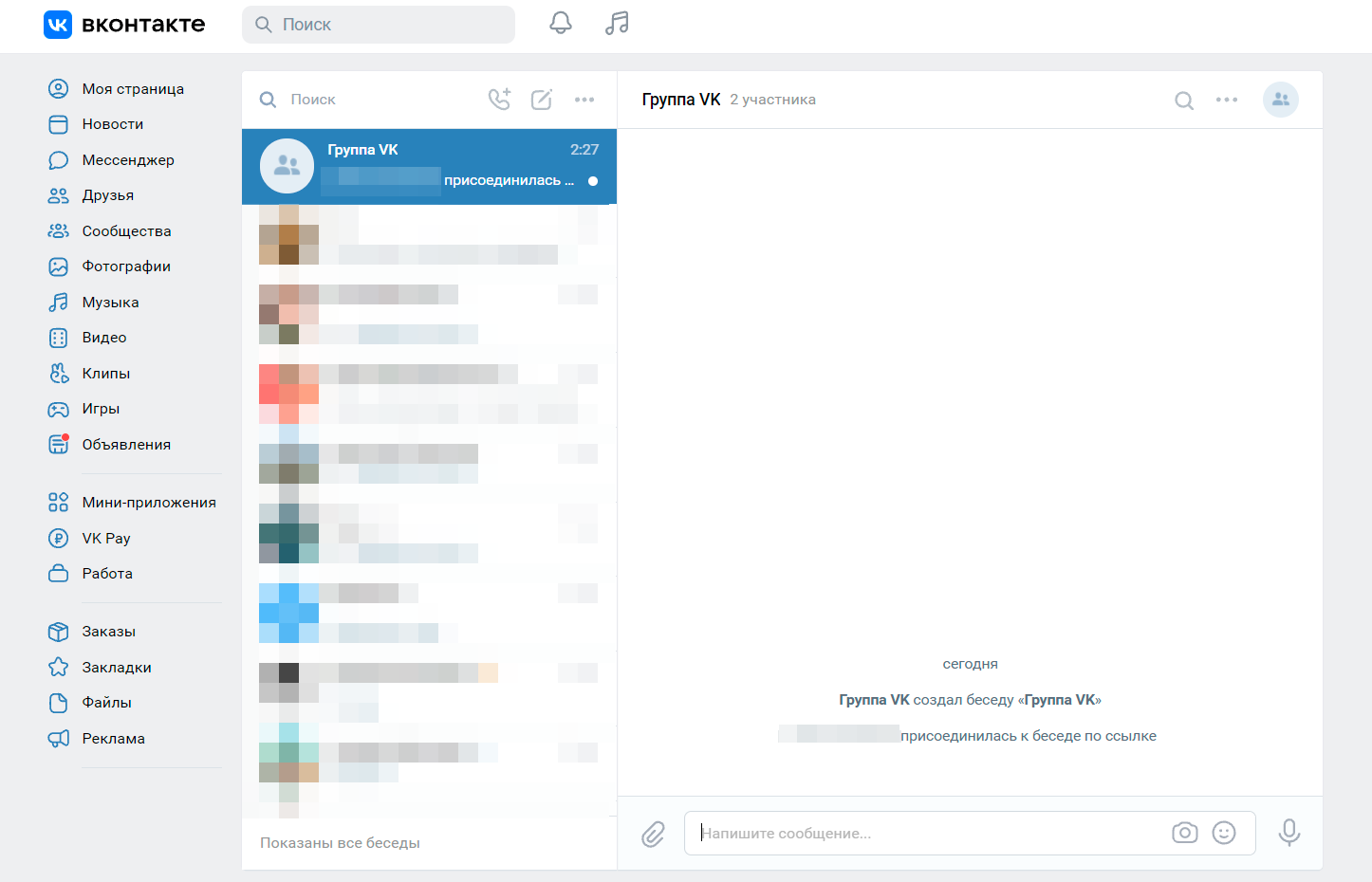Select the Группа VK conversation
Screen dimensions: 1372x882
coord(429,166)
